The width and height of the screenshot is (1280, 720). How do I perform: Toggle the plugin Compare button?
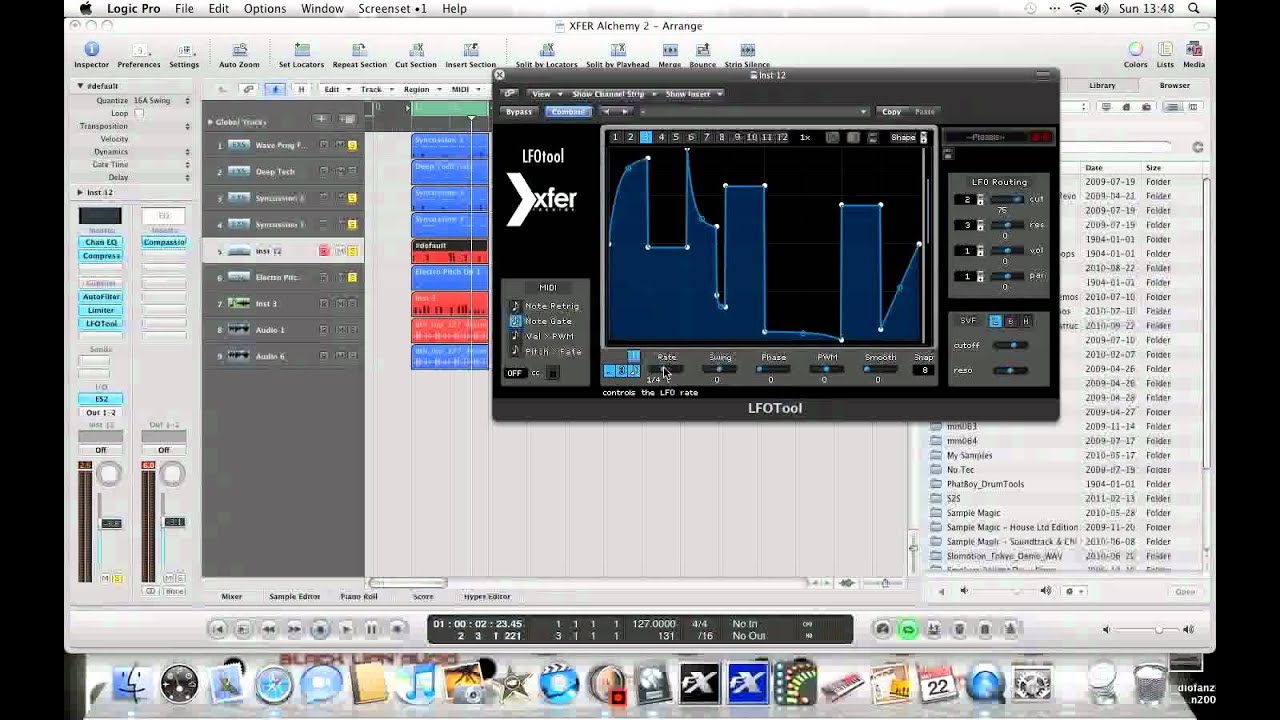[567, 112]
